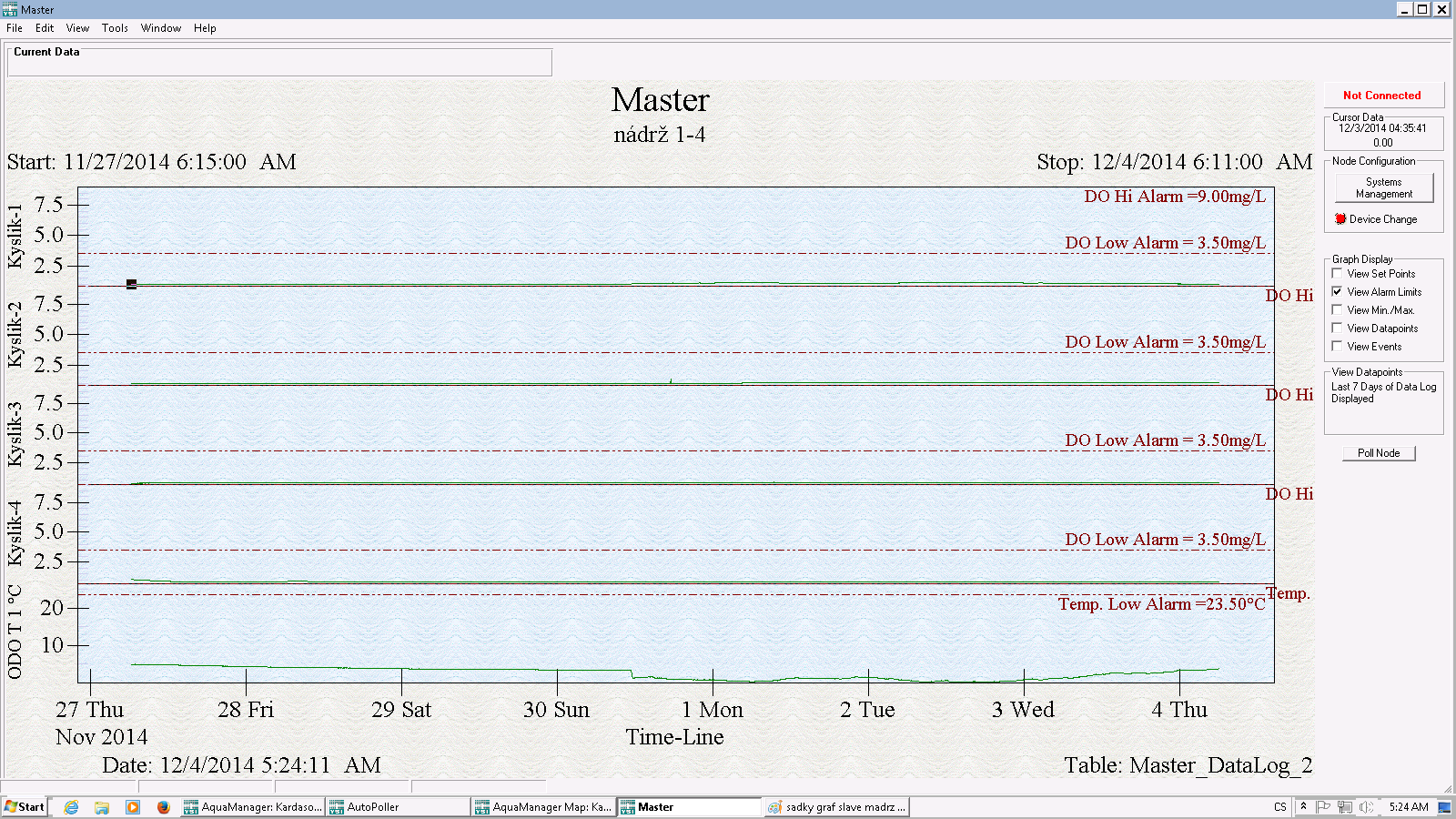Open the media player quick launch icon
Viewport: 1456px width, 819px height.
pyautogui.click(x=133, y=807)
